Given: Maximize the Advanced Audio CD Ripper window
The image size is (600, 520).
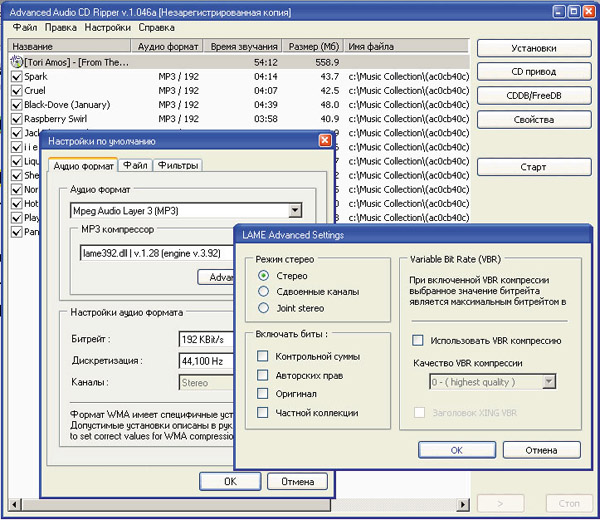Looking at the screenshot, I should click(574, 11).
